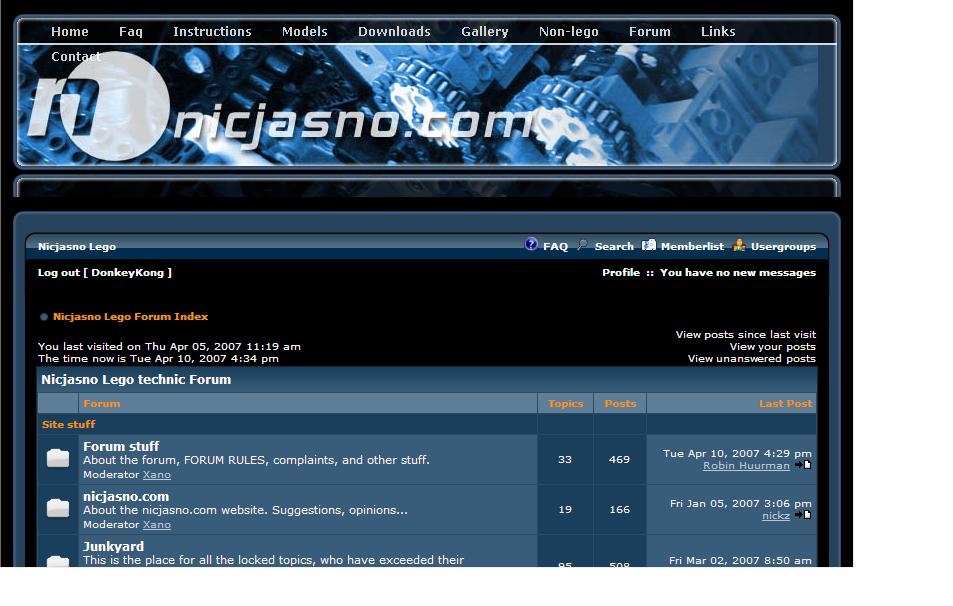Open the nicjasno.com forum
Viewport: 953px width, 606px height.
pos(126,497)
